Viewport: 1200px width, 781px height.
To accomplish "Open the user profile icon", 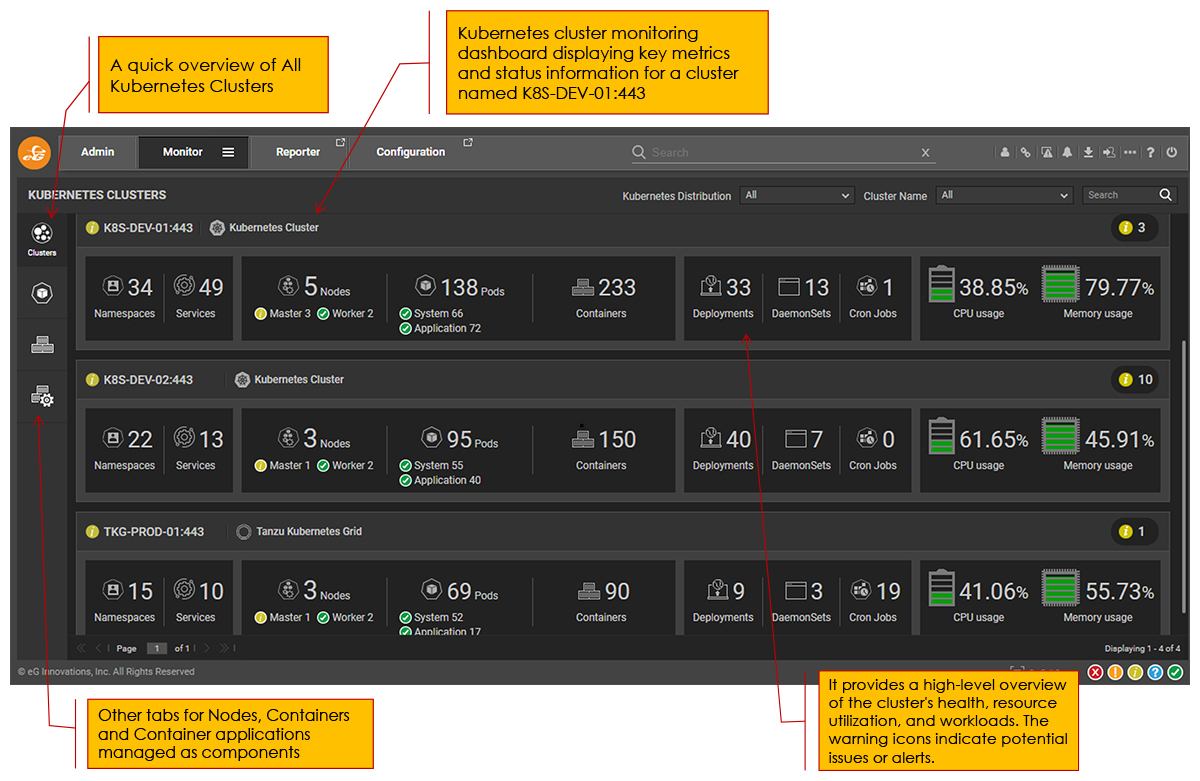I will click(1004, 153).
